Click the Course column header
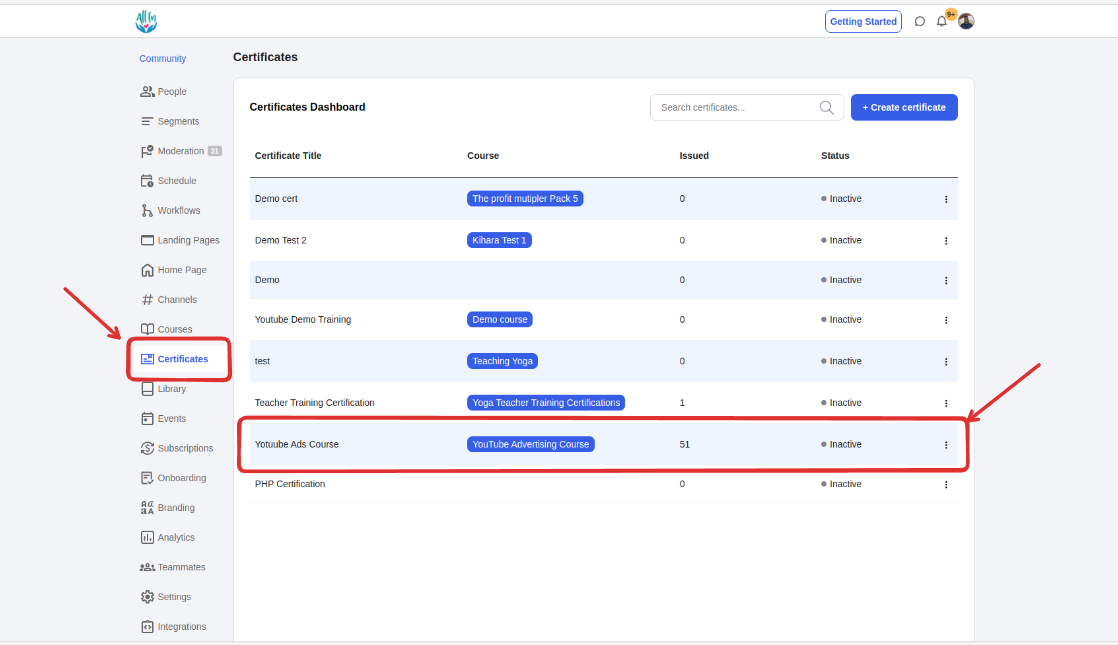The height and width of the screenshot is (645, 1118). (x=483, y=155)
